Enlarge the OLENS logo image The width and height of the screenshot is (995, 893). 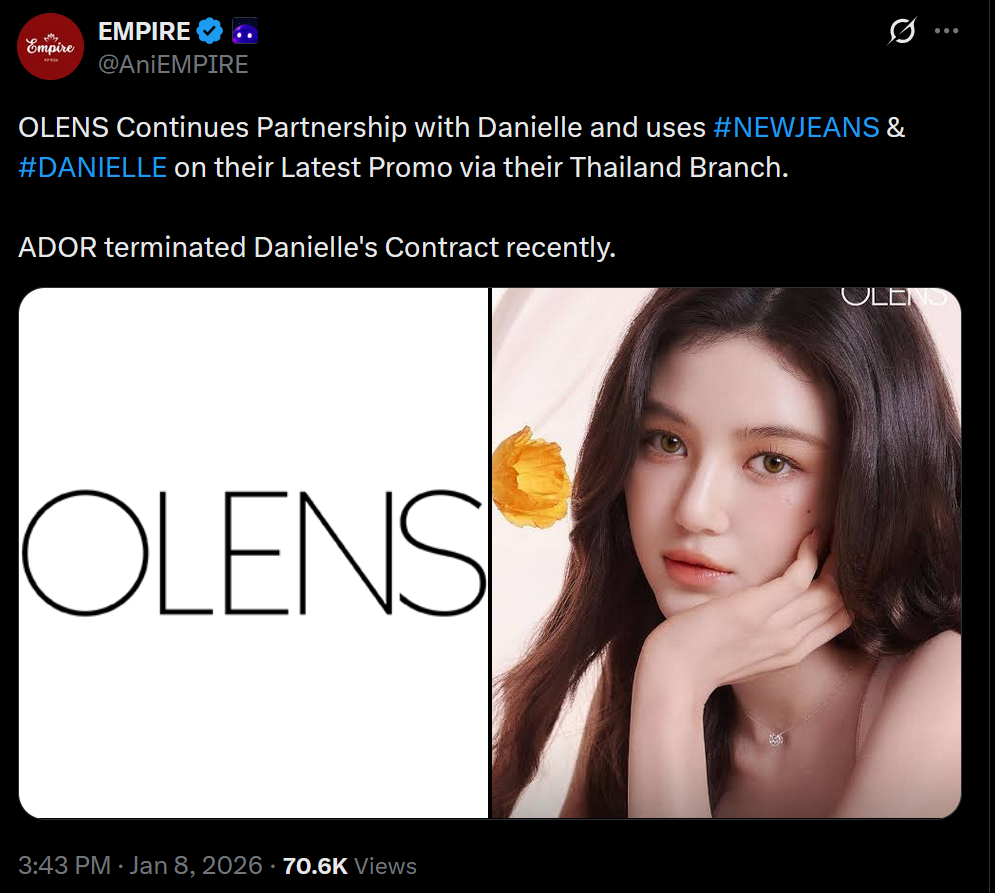tap(254, 553)
